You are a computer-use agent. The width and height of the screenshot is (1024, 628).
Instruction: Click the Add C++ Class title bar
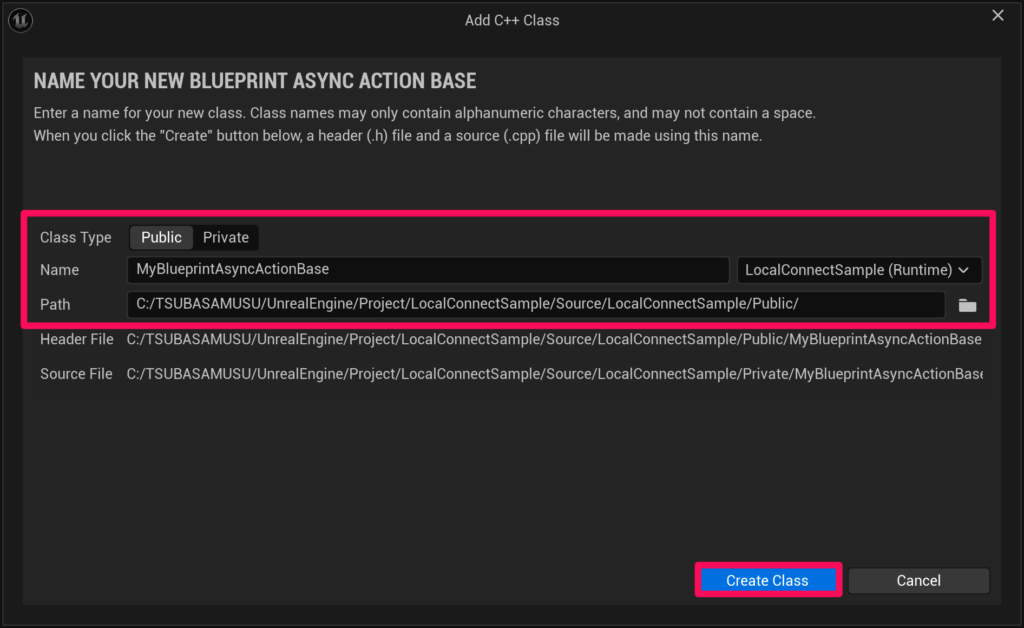click(512, 20)
